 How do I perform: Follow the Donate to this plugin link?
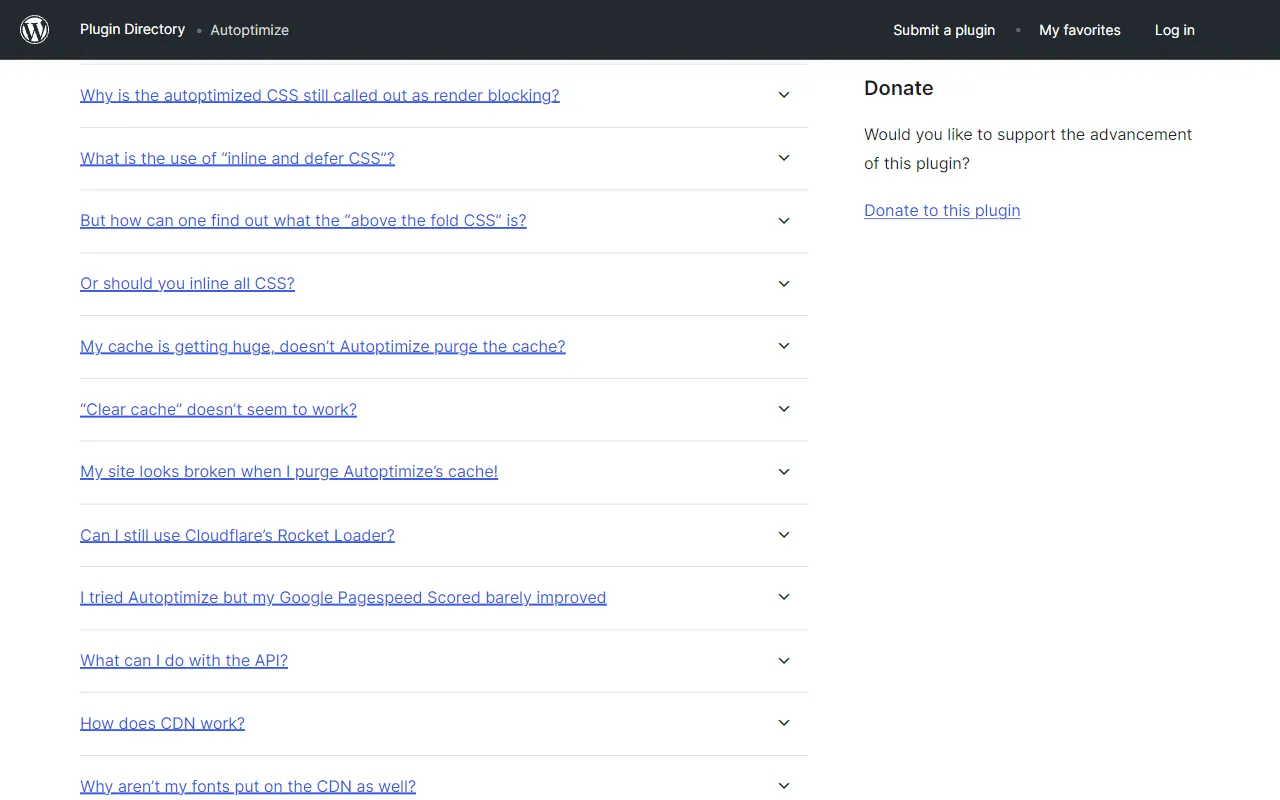click(x=942, y=210)
